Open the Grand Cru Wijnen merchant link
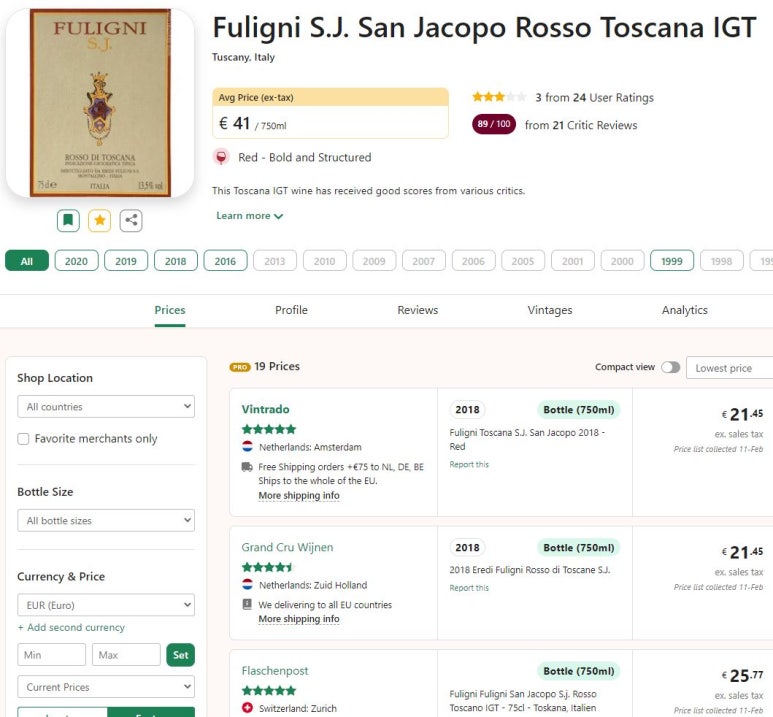The width and height of the screenshot is (773, 717). 287,547
